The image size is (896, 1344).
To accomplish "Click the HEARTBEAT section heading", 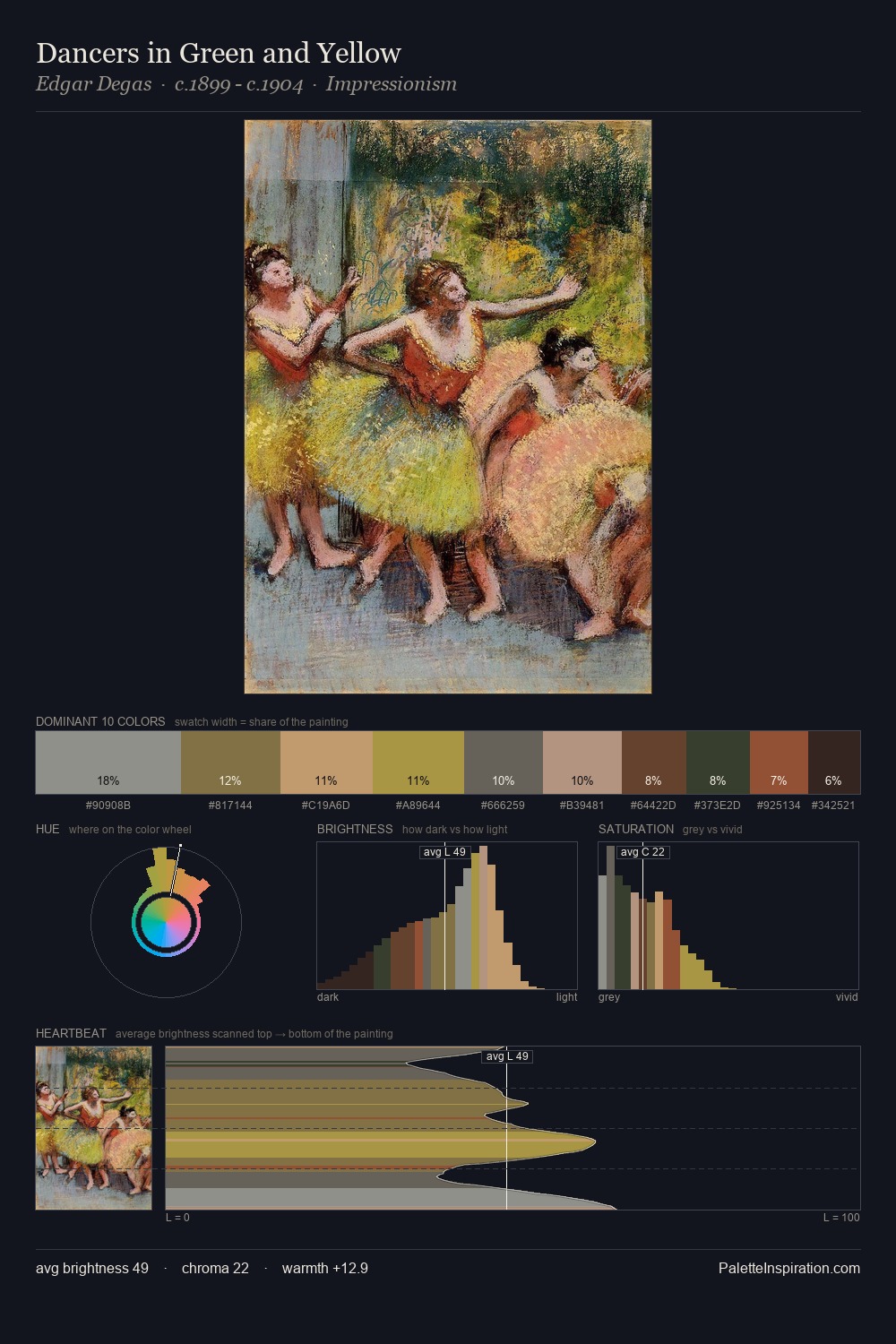I will pos(71,1033).
